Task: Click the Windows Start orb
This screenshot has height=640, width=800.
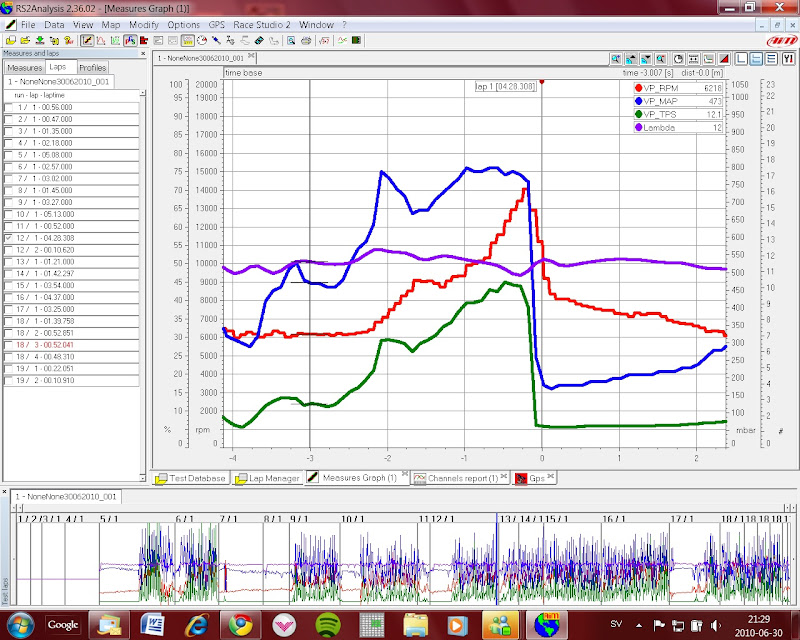Action: [x=19, y=625]
